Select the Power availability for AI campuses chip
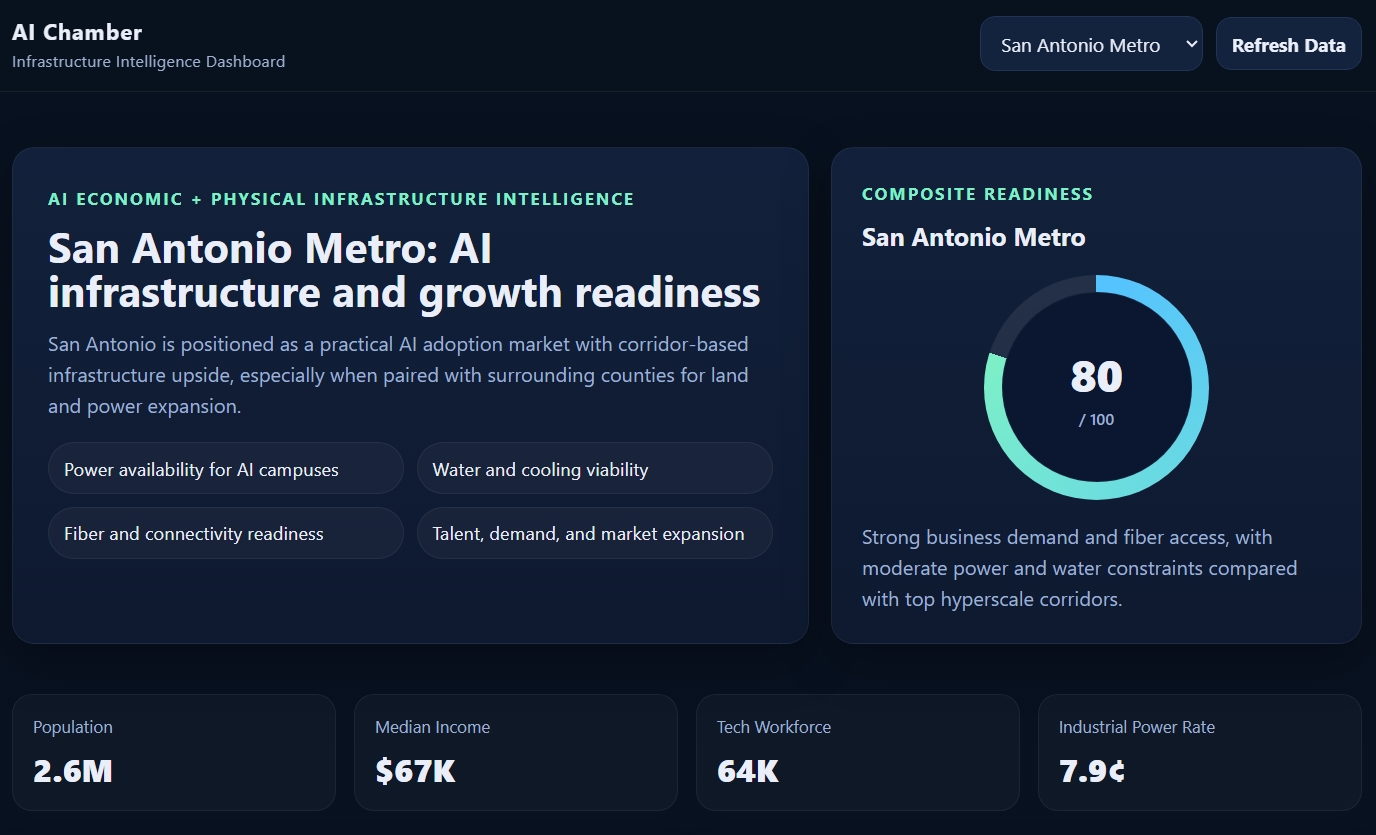 225,468
